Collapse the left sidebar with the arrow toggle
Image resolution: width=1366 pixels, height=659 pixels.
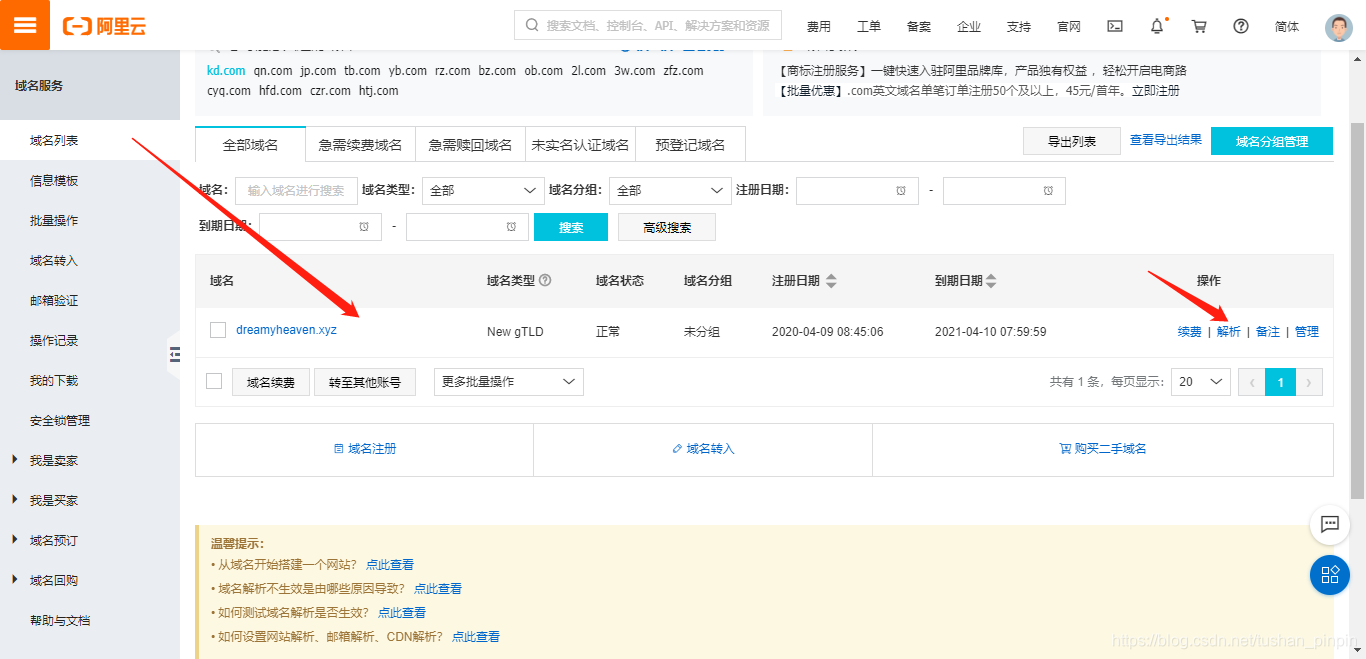click(x=175, y=355)
